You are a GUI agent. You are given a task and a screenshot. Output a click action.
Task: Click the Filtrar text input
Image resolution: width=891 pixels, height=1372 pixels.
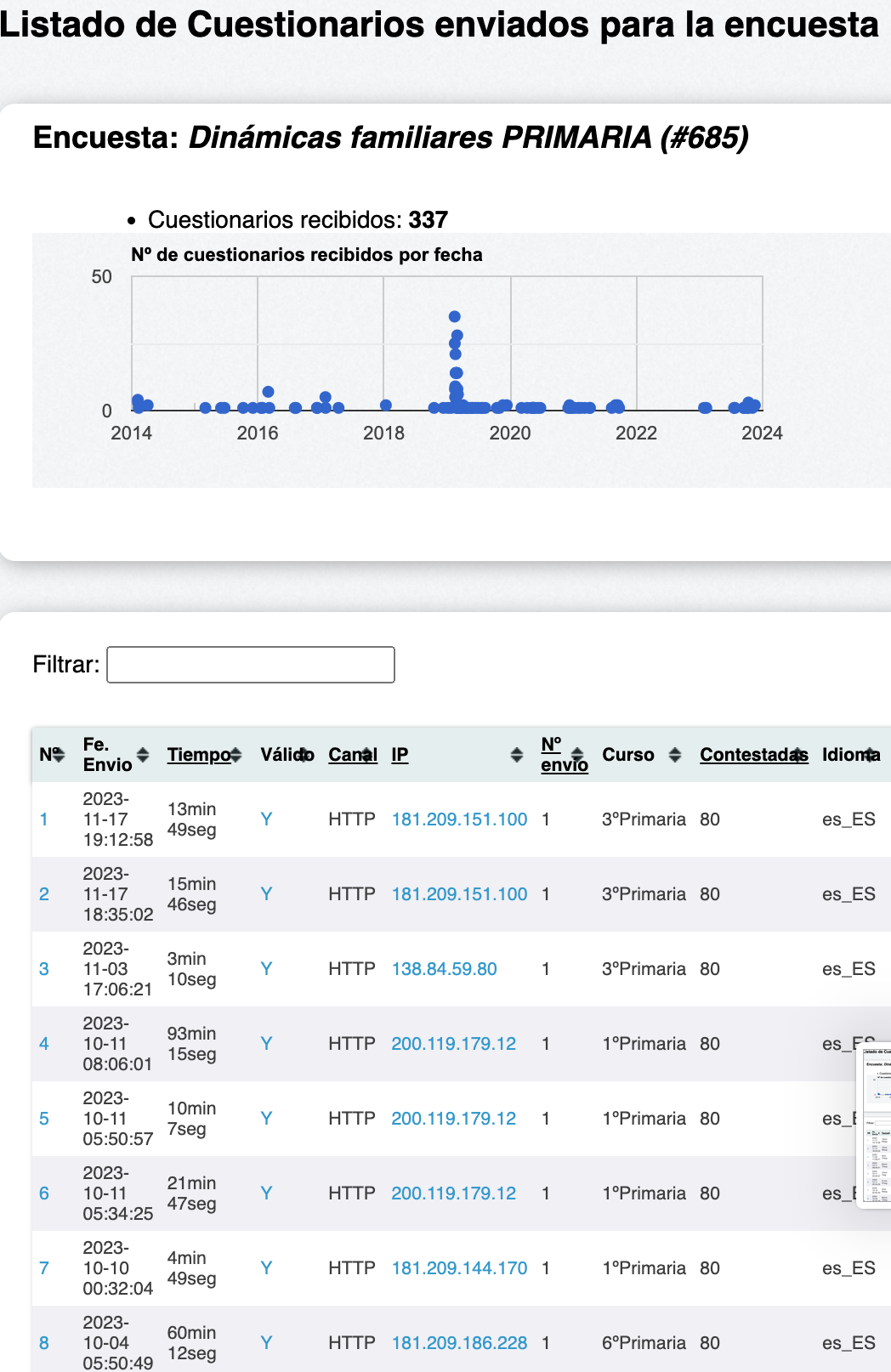[x=251, y=665]
